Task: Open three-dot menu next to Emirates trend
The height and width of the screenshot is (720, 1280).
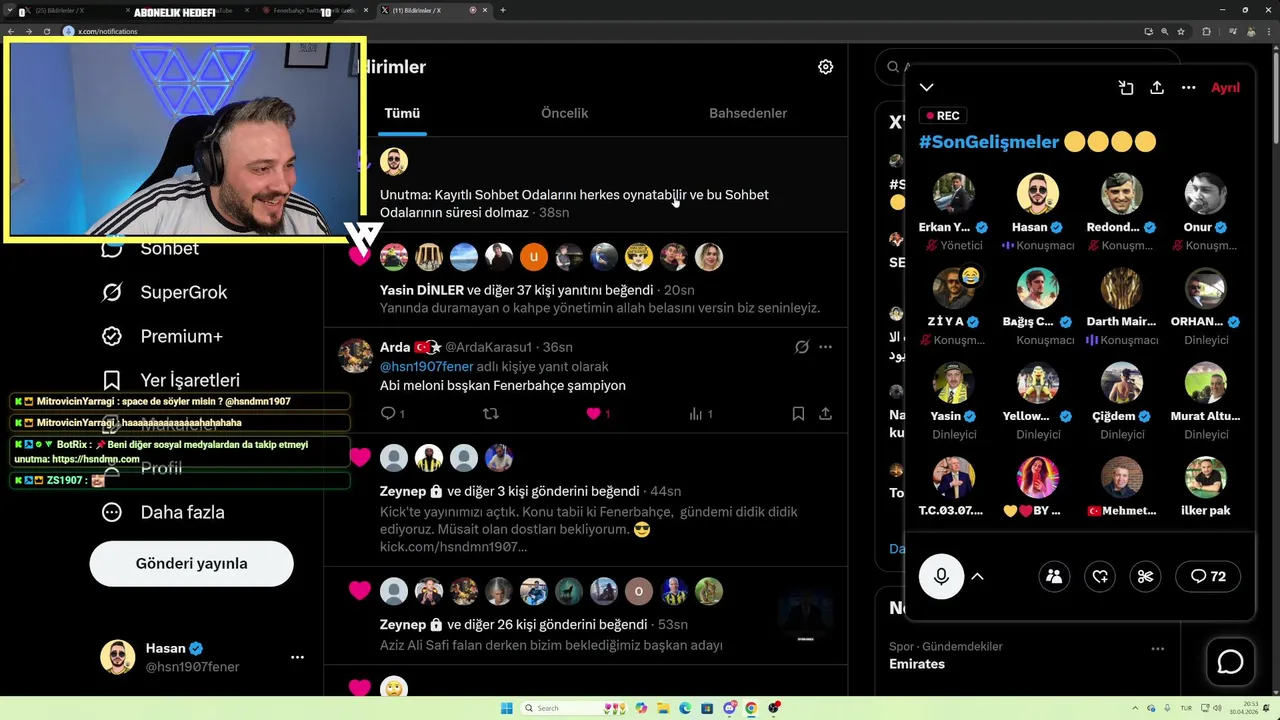Action: coord(1157,648)
